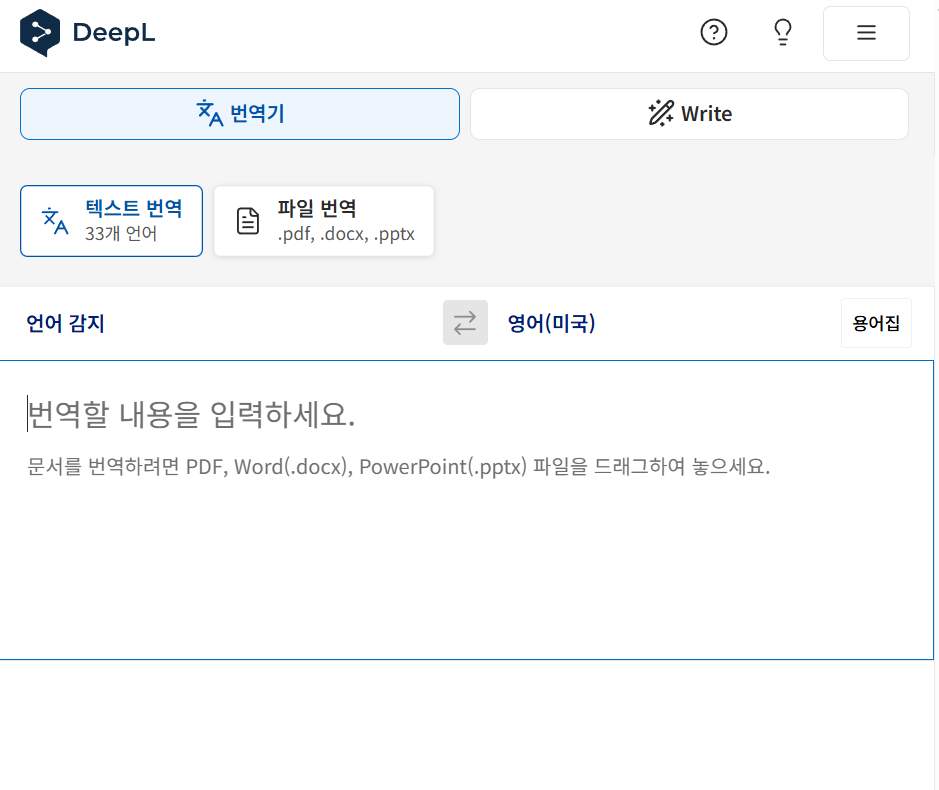Click the file translation document icon

pos(246,220)
